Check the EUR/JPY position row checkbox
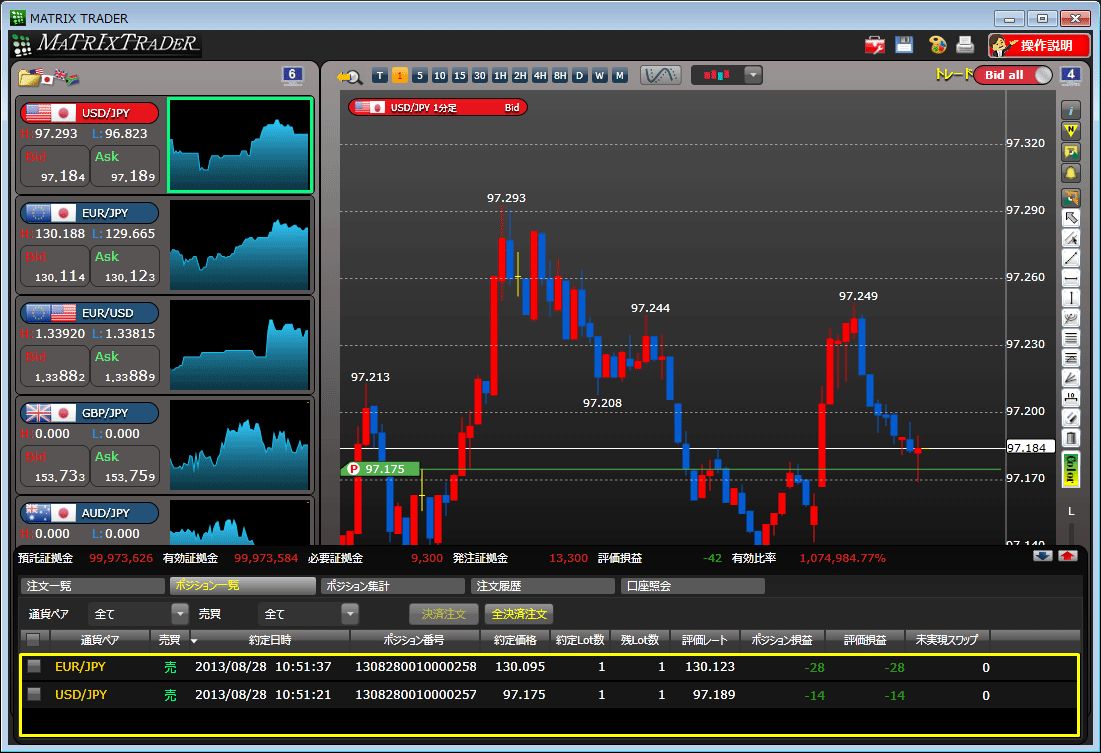Viewport: 1101px width, 753px height. pos(34,667)
